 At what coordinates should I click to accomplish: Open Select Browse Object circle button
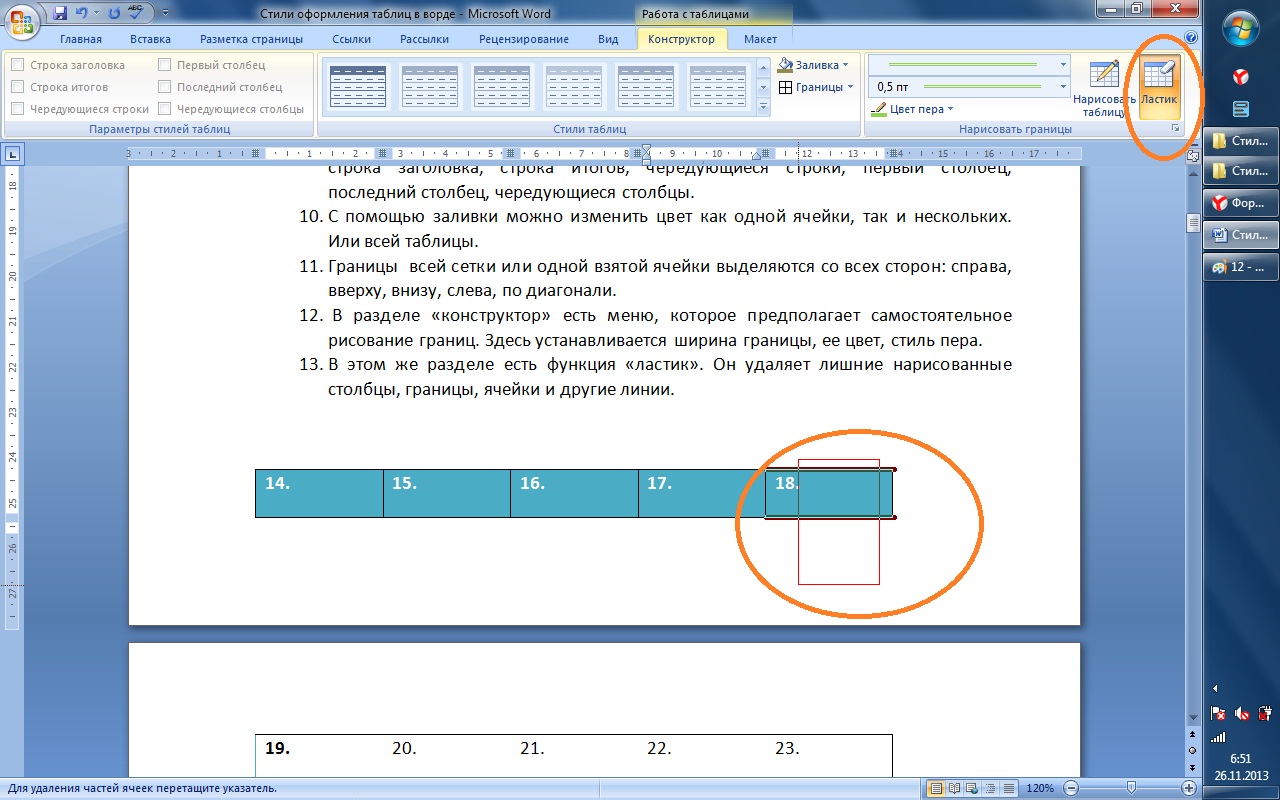(x=1192, y=749)
